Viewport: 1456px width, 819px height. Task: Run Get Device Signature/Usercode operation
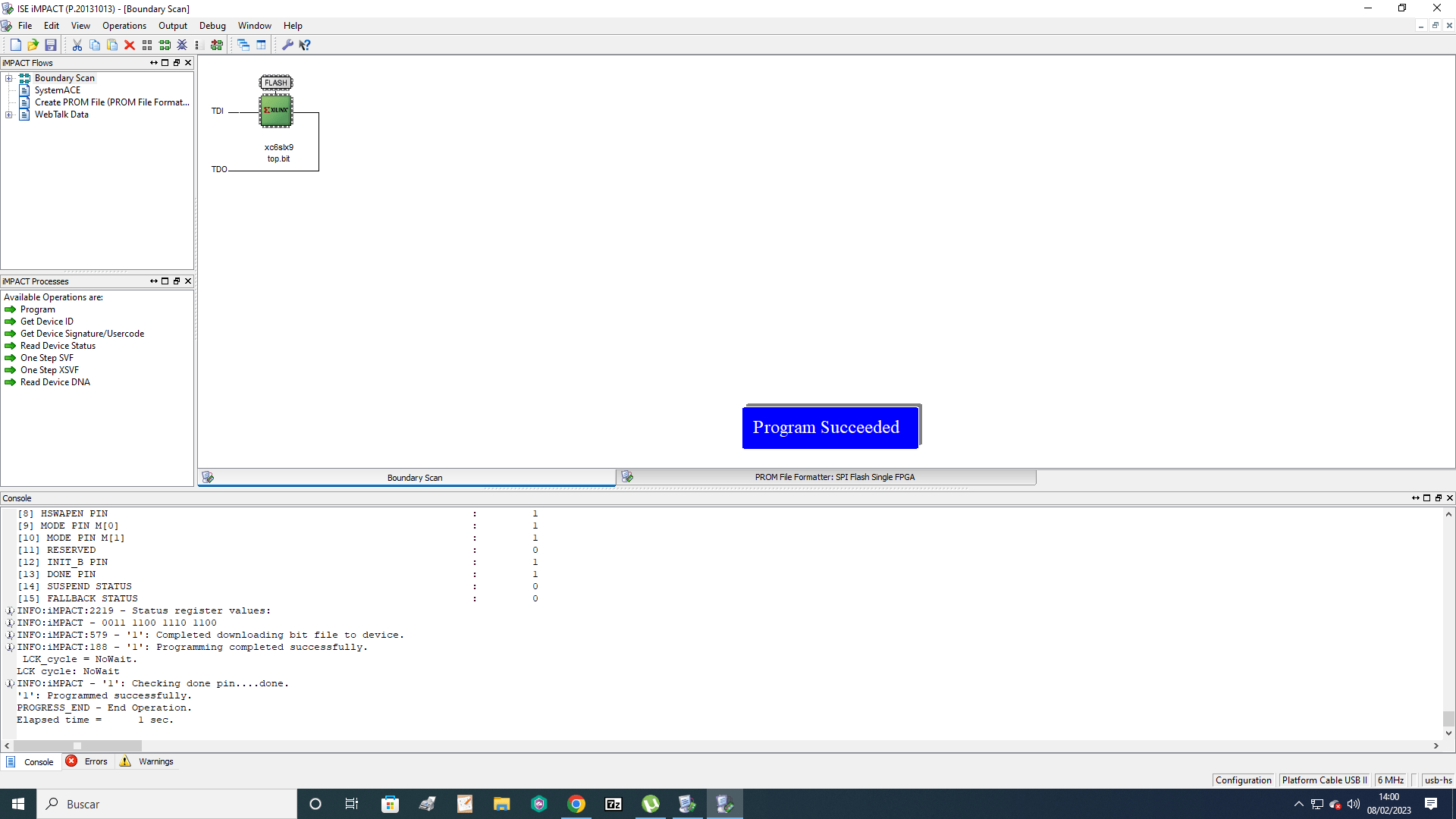82,334
